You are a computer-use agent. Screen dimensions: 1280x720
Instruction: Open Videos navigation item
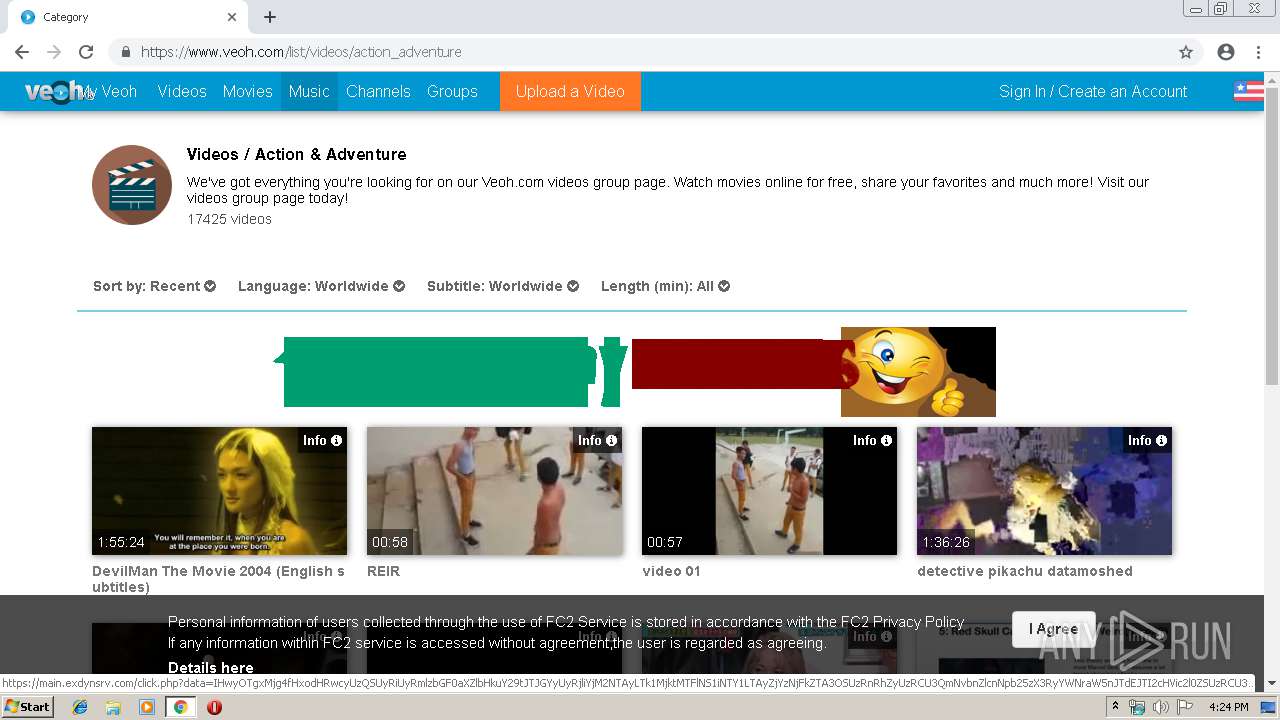(182, 91)
